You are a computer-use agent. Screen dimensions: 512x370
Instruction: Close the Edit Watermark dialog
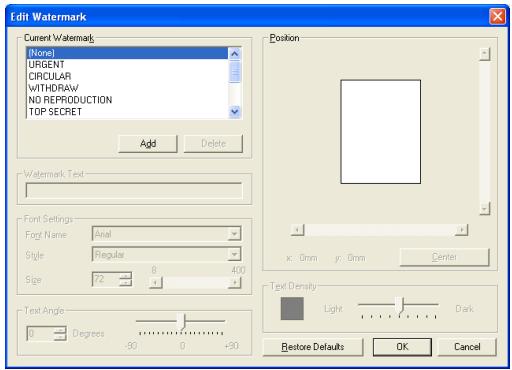click(497, 16)
